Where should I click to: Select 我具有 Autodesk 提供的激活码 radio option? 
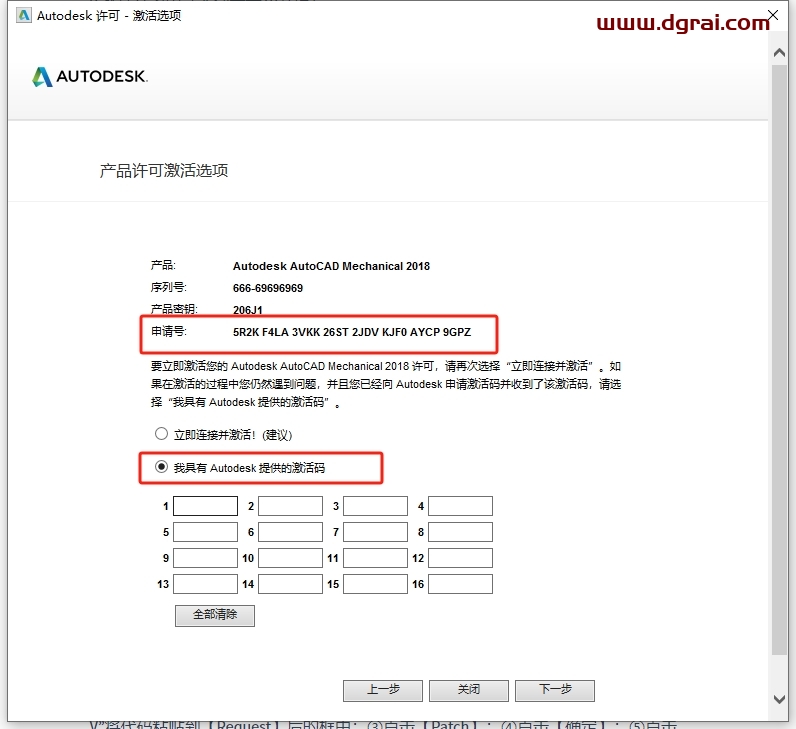[161, 467]
